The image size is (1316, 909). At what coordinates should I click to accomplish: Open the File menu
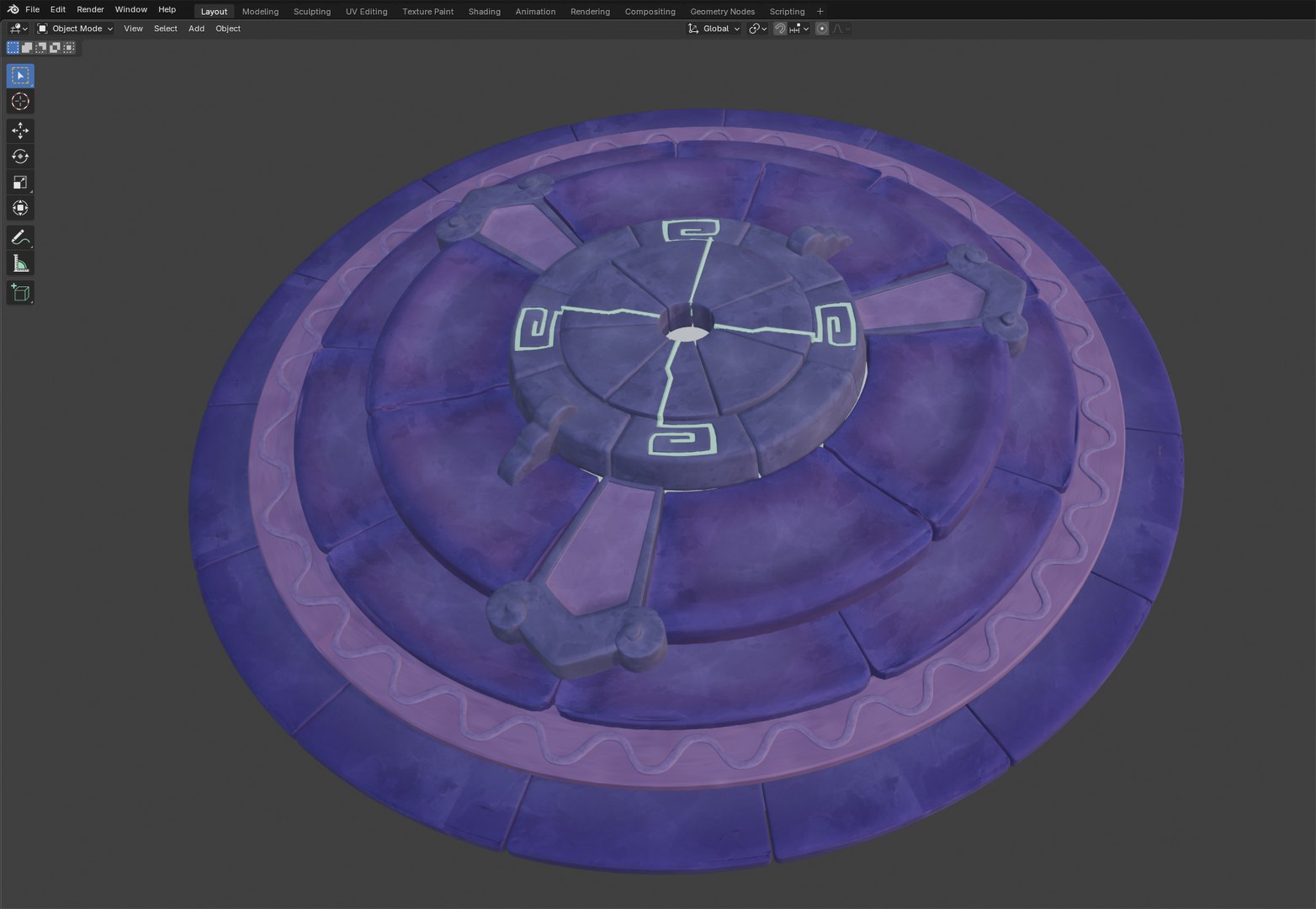tap(32, 9)
